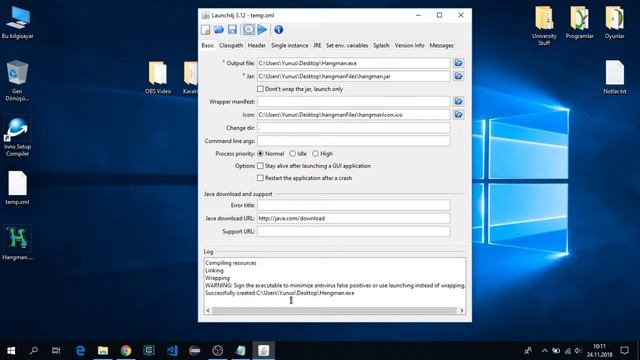Click the Launch4j taskbar button
Screen dimensions: 640x360
263,350
